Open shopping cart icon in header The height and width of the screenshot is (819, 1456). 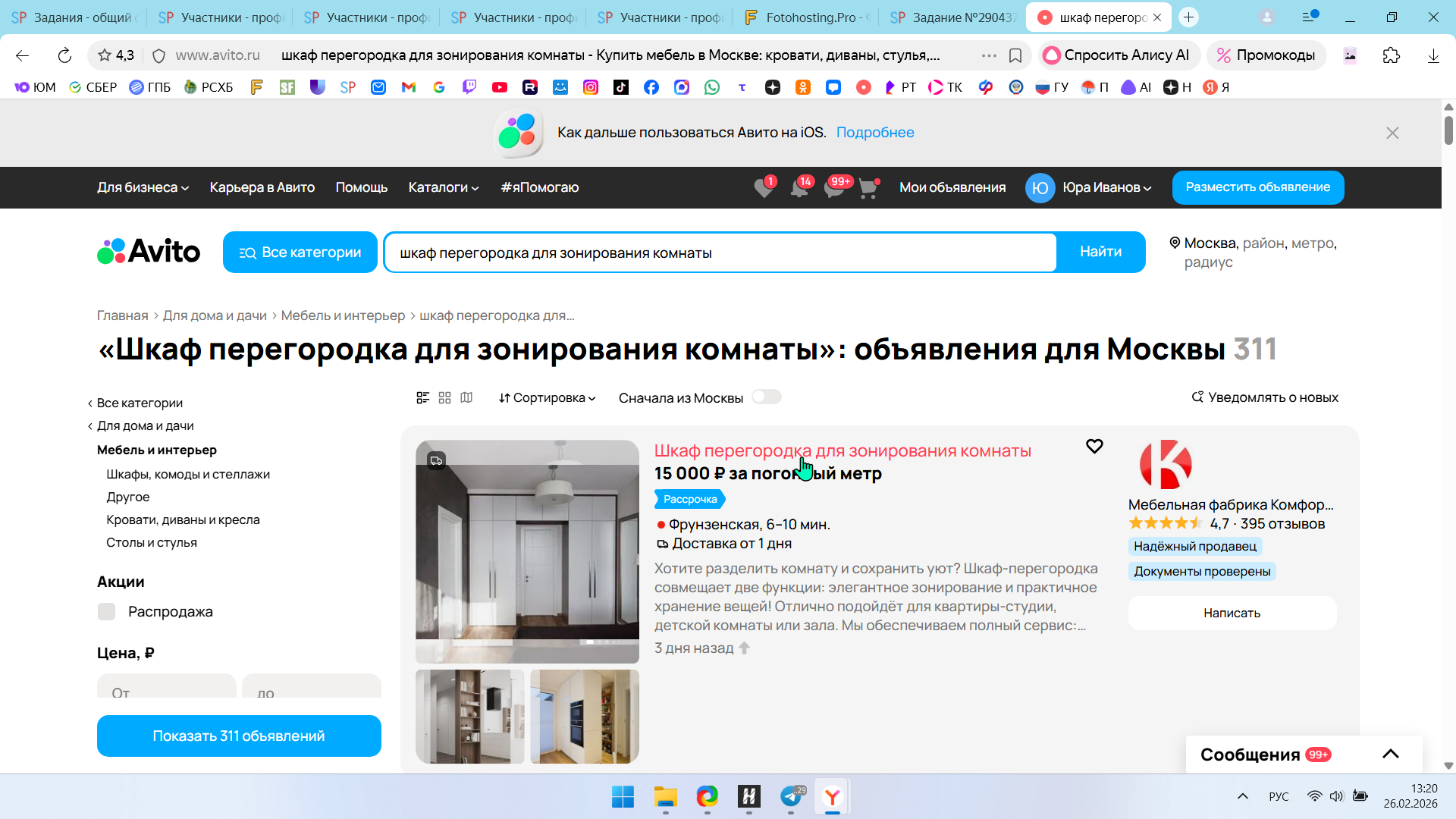868,188
